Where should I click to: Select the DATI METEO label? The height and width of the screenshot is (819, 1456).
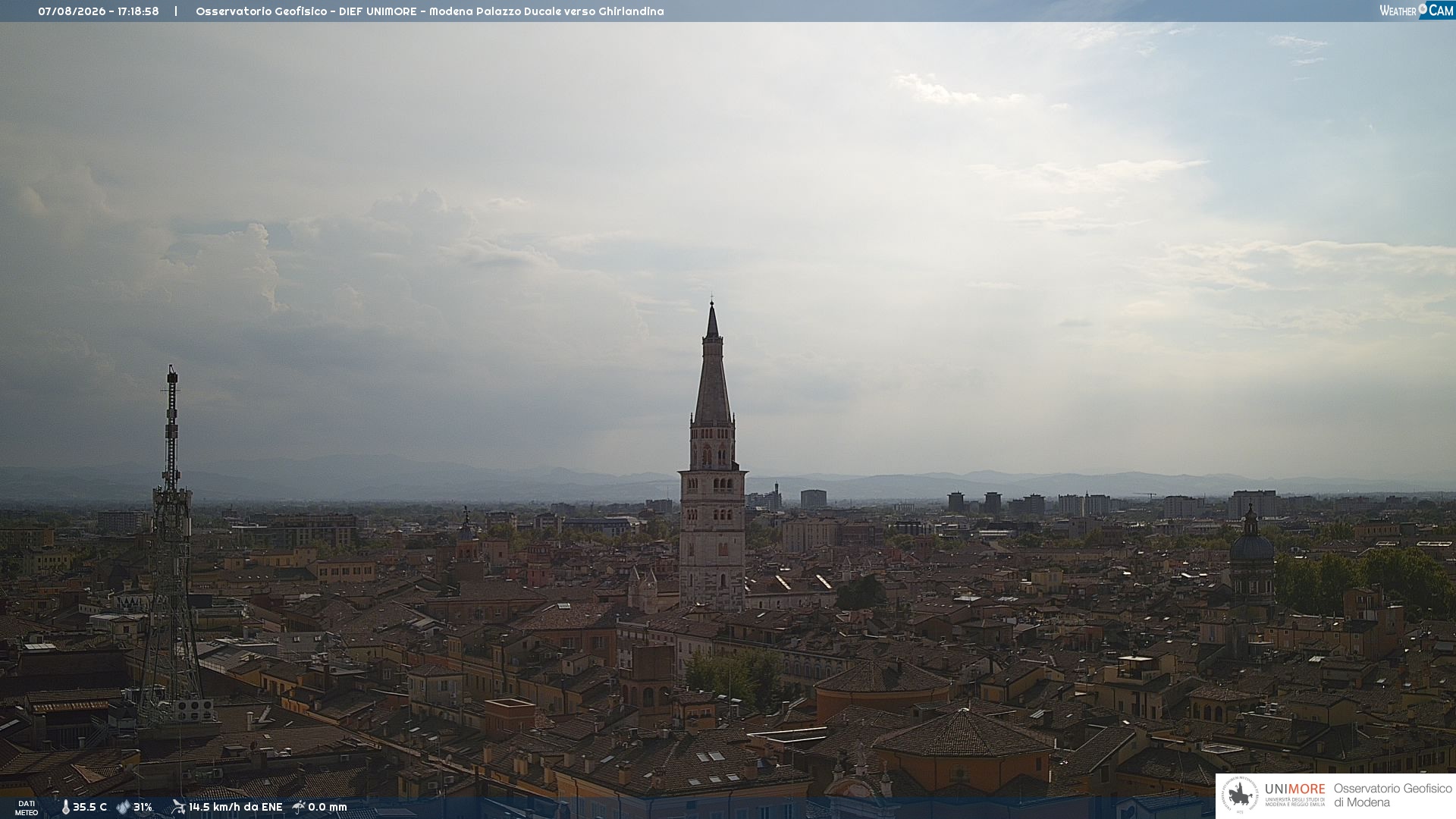click(27, 808)
